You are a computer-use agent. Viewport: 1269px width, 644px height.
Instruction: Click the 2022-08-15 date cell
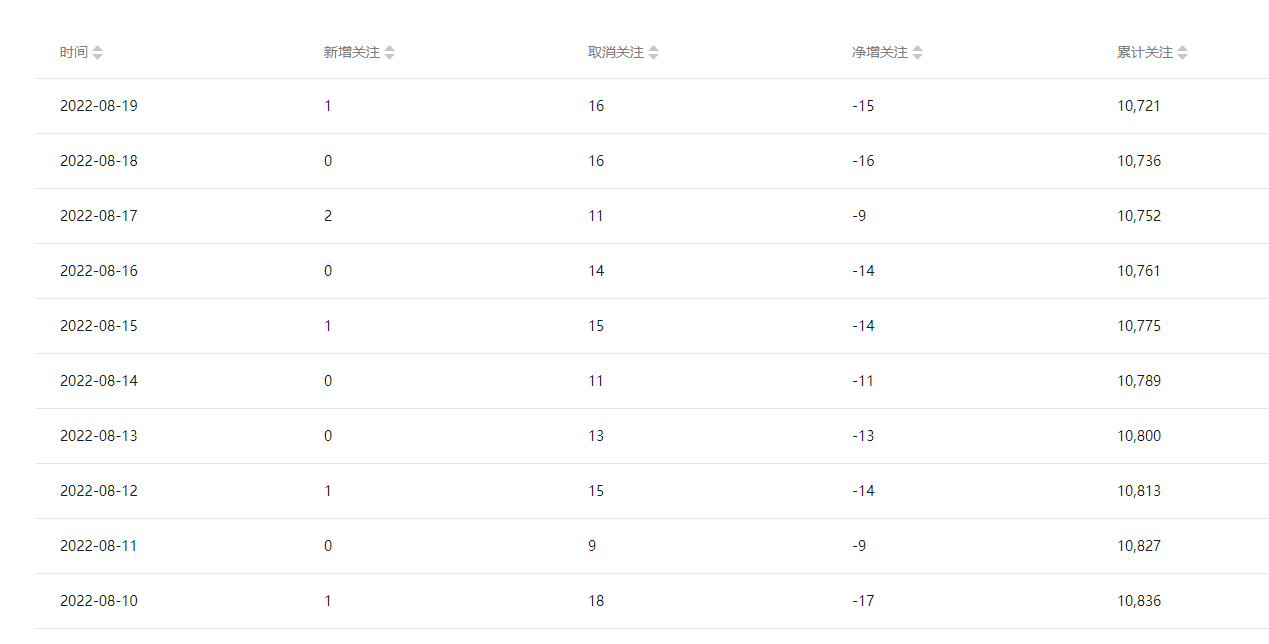[x=99, y=326]
